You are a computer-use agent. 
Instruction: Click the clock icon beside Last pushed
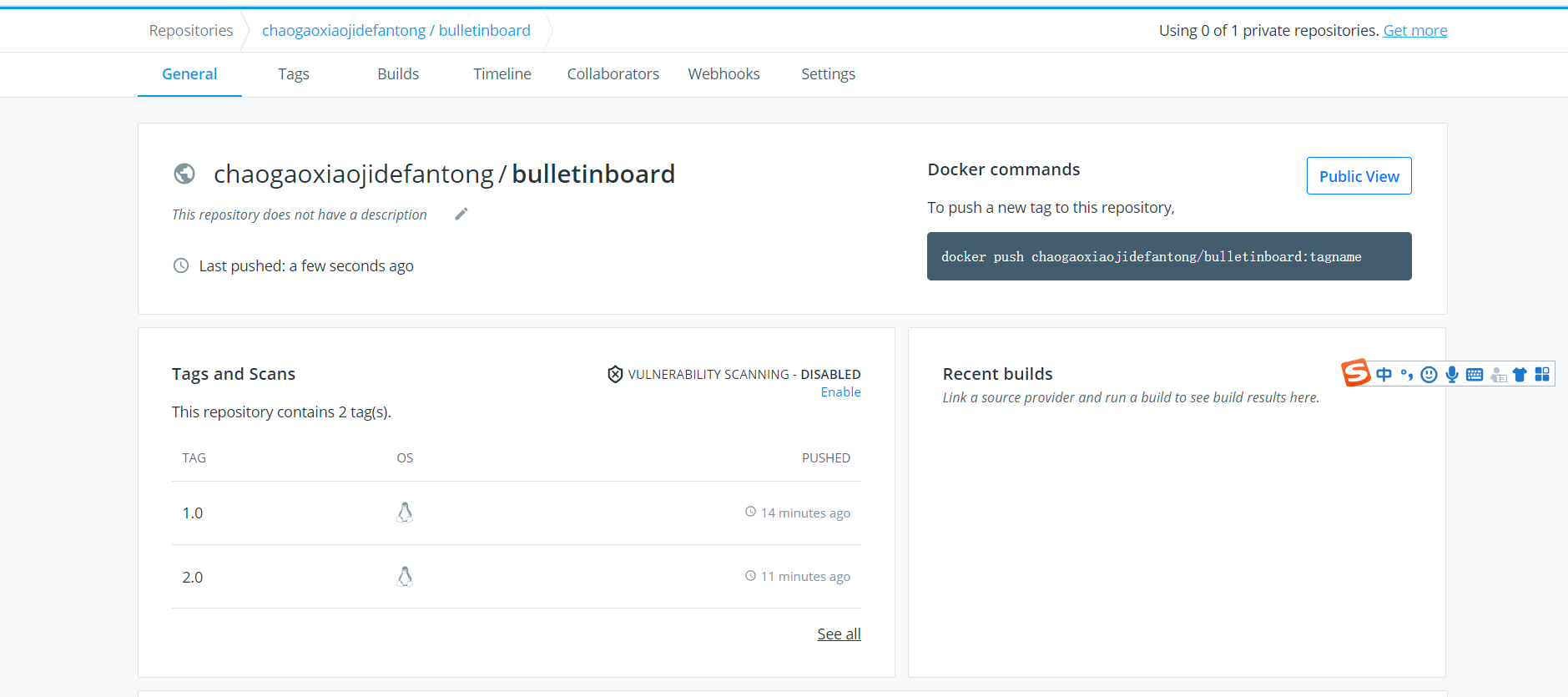tap(181, 265)
